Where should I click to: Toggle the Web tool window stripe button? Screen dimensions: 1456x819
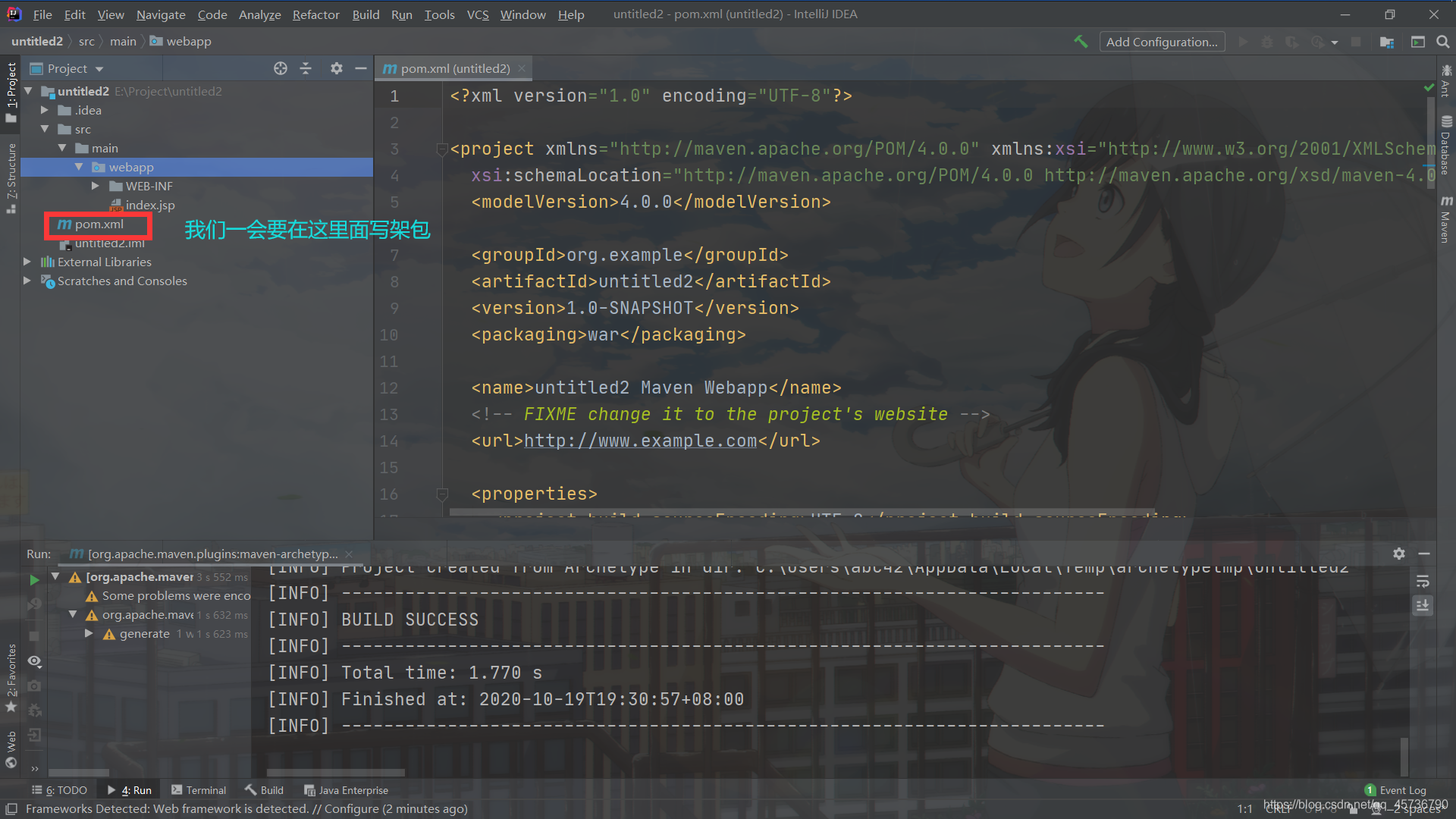[x=11, y=749]
